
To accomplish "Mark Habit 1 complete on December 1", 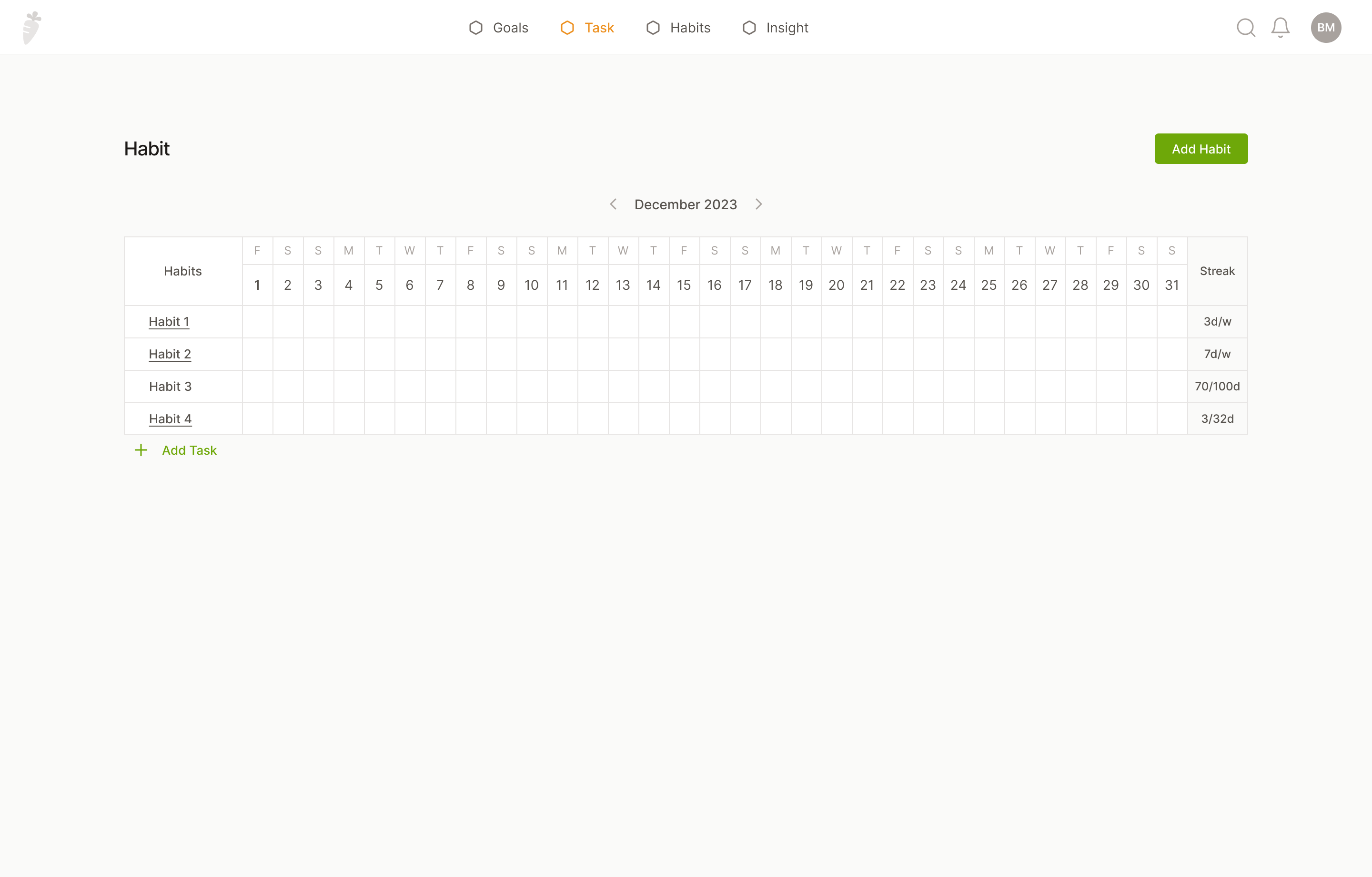I will coord(257,321).
